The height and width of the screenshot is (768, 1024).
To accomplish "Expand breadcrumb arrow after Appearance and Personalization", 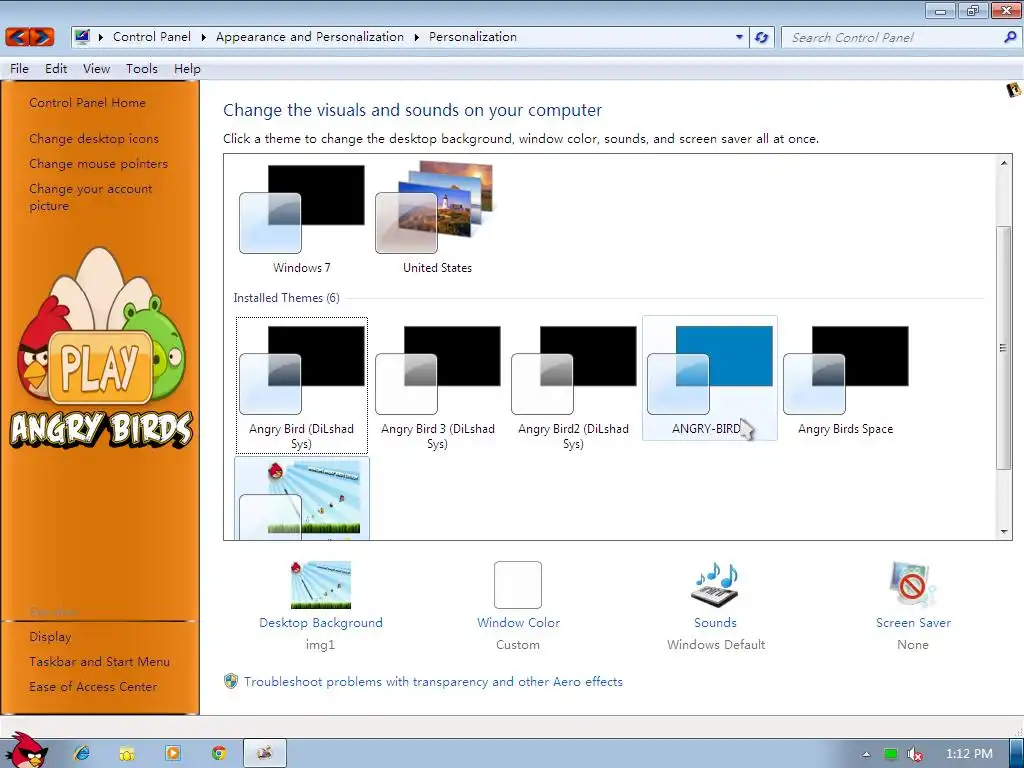I will coord(416,37).
